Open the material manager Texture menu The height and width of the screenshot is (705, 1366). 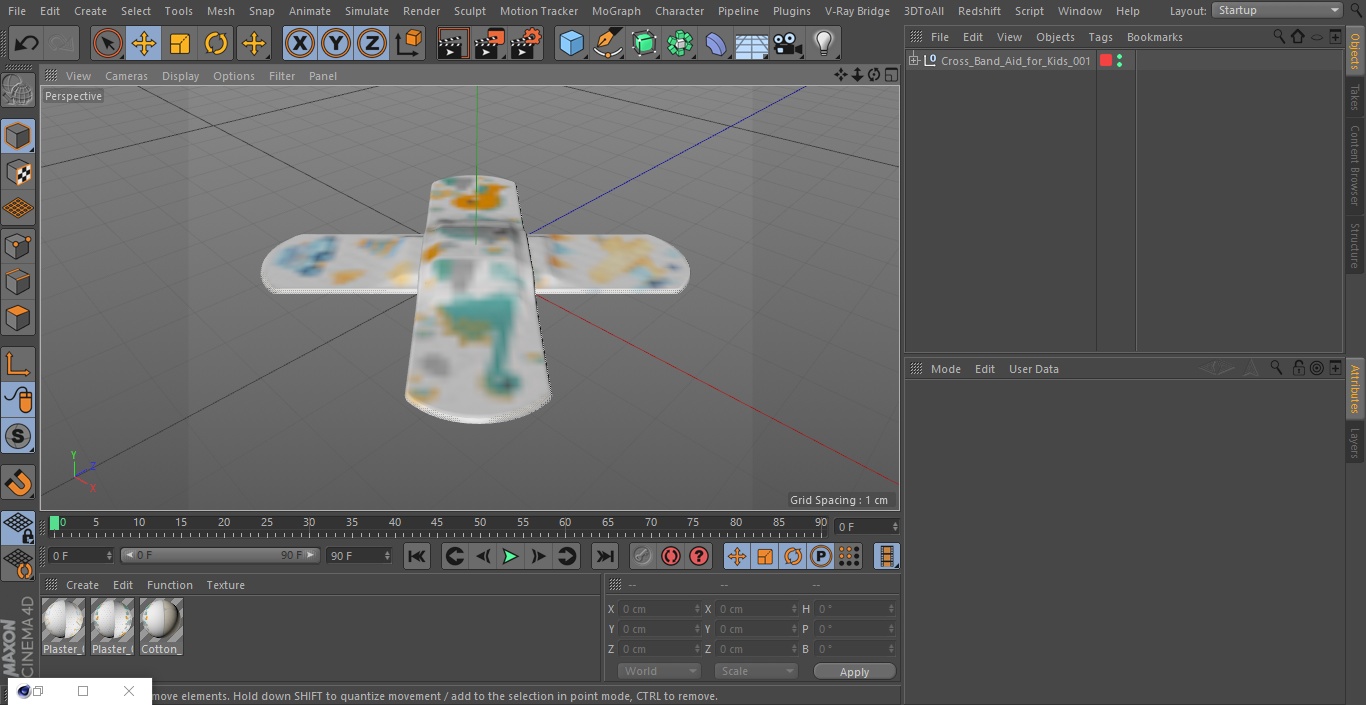(226, 585)
